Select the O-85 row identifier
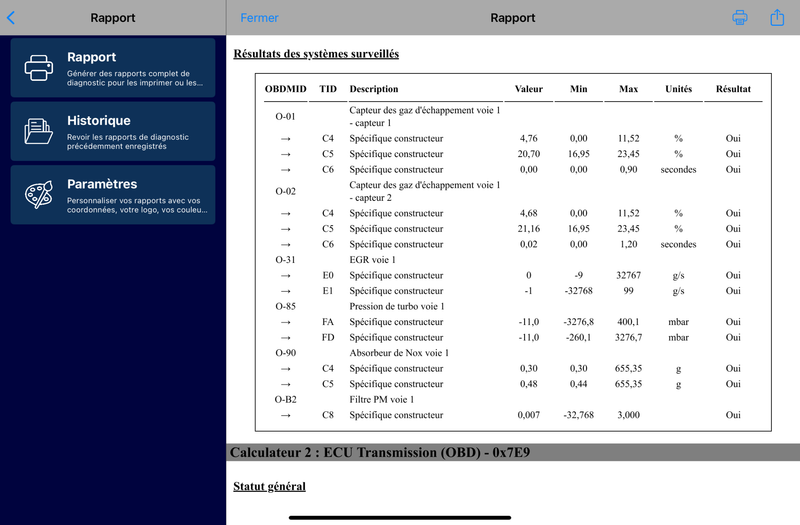This screenshot has height=525, width=800. click(286, 306)
